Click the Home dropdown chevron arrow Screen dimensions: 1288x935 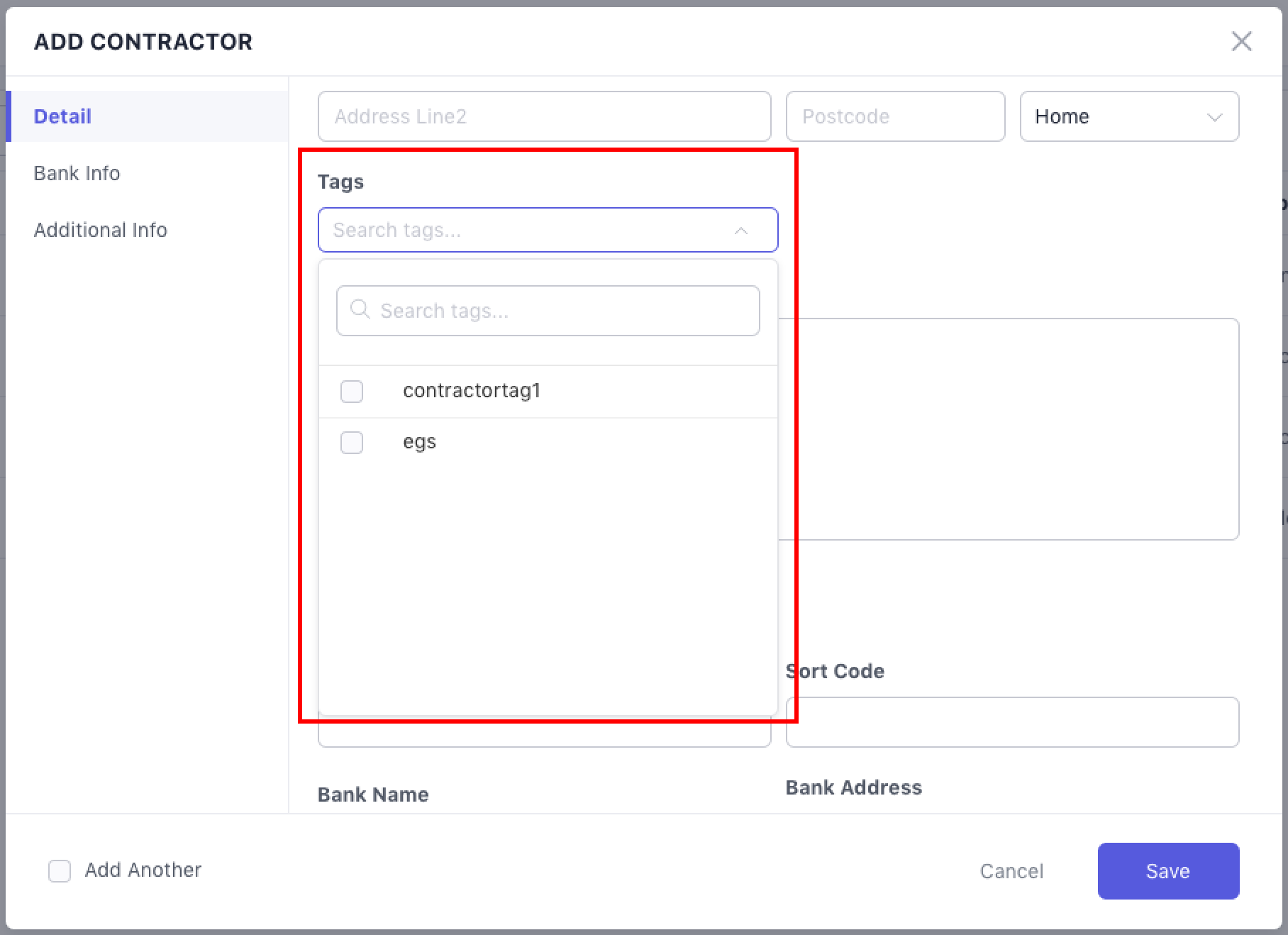[1214, 117]
